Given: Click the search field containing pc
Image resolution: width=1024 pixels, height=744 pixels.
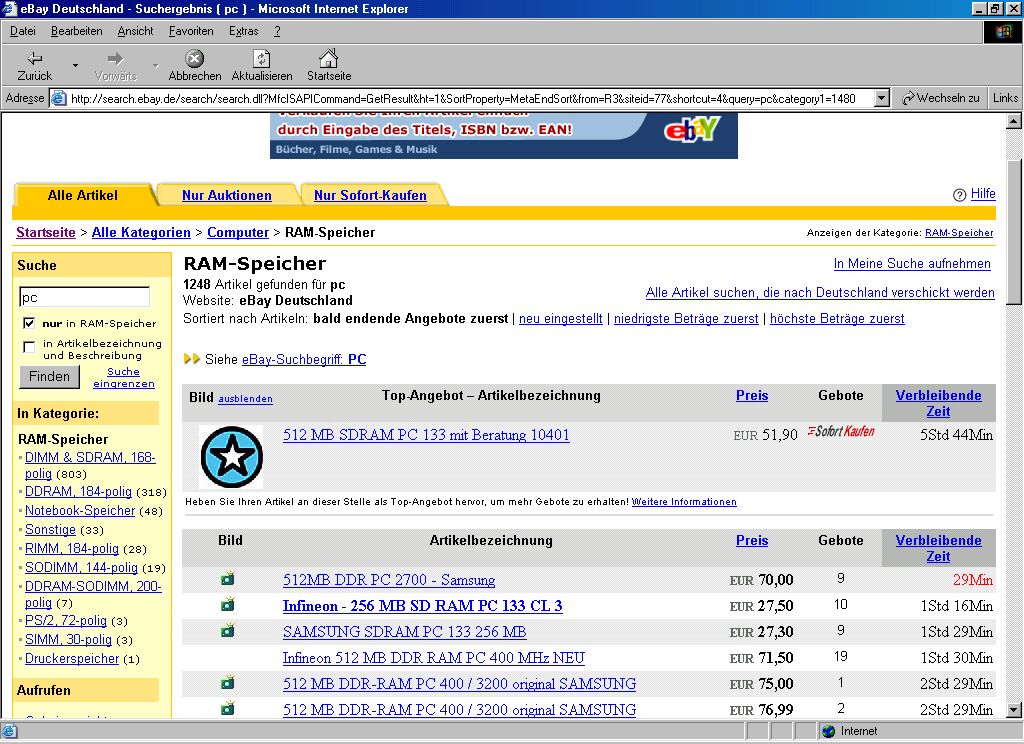Looking at the screenshot, I should tap(84, 297).
